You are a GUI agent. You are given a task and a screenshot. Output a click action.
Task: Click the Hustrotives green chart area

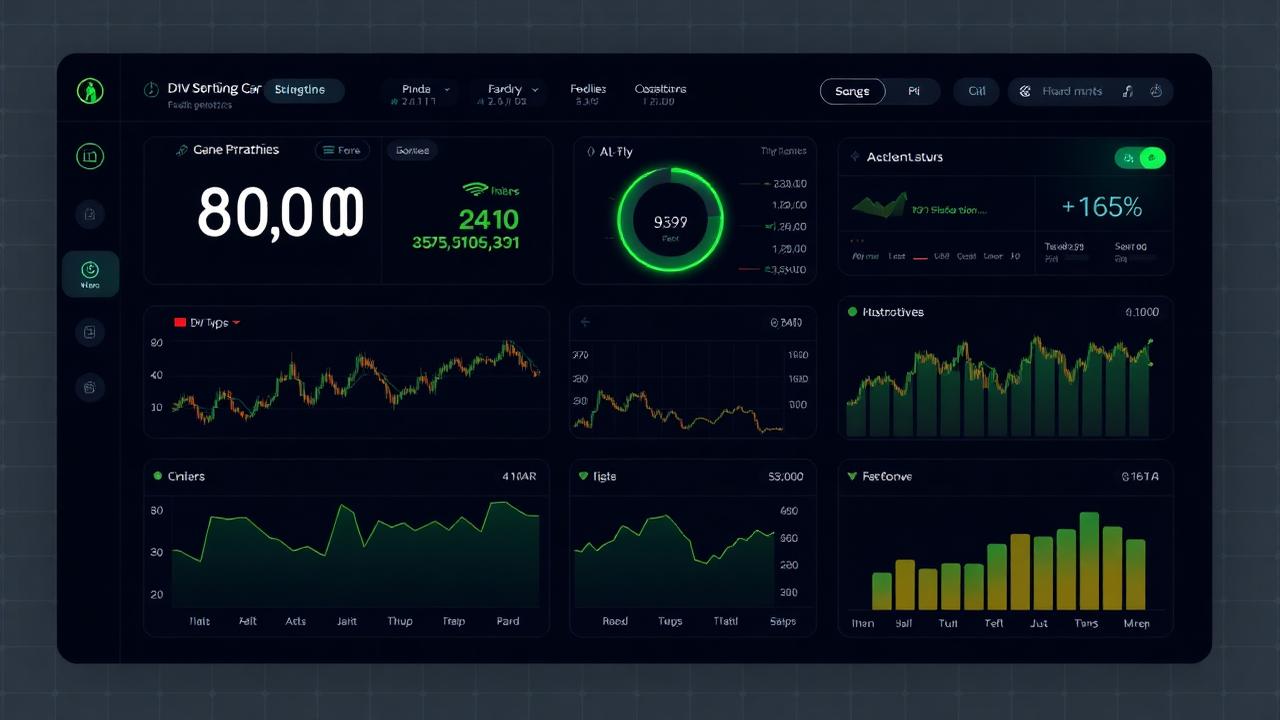pos(1000,387)
